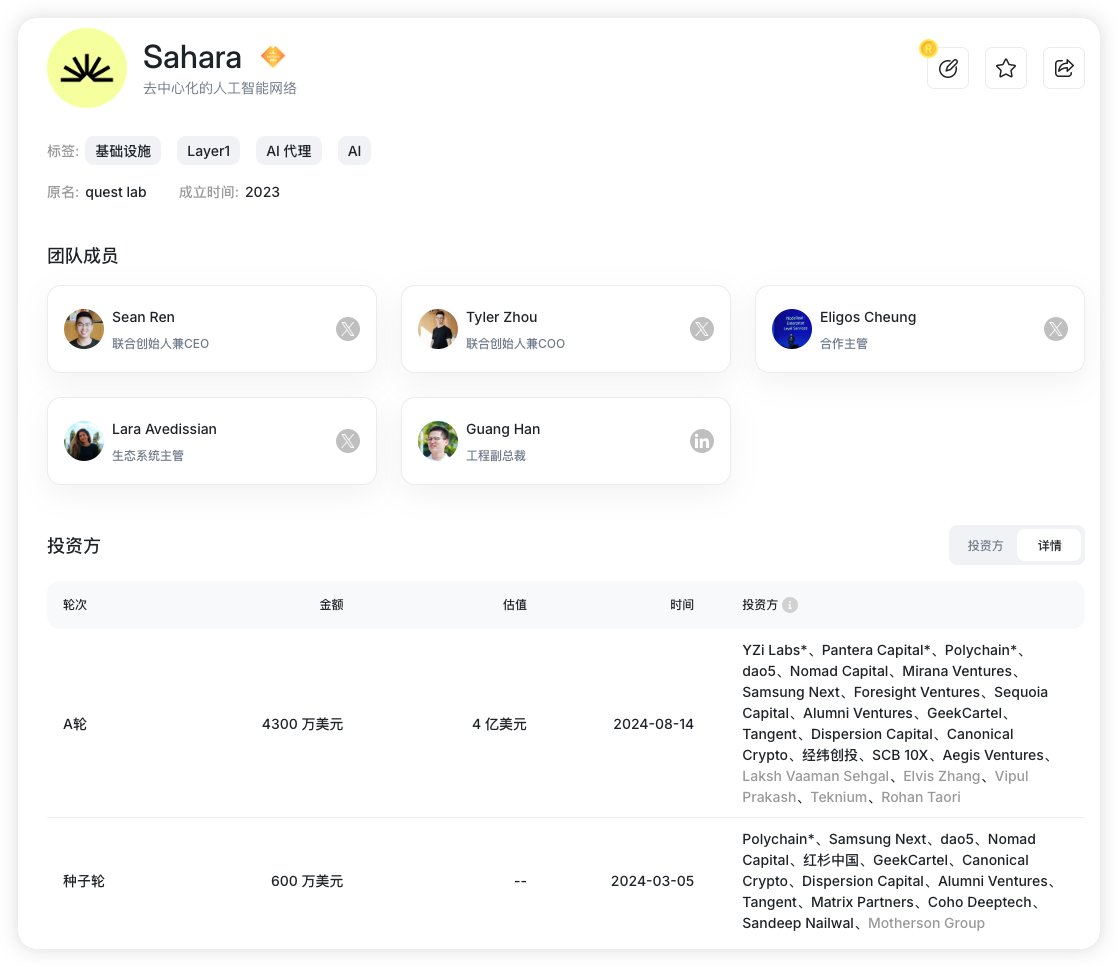
Task: Click the 轮次 column header
Action: (75, 605)
